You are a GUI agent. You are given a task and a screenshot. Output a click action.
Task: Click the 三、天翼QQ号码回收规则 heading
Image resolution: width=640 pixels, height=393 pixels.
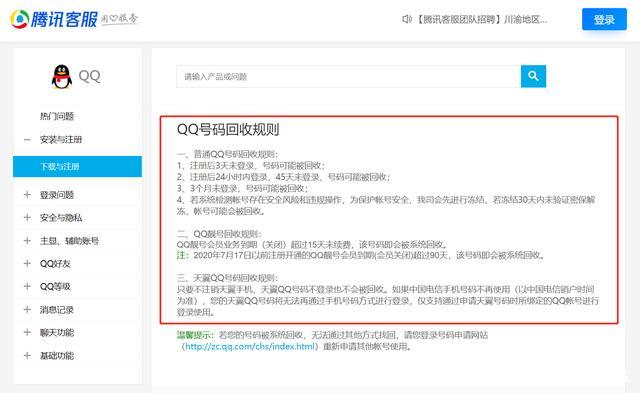click(227, 278)
